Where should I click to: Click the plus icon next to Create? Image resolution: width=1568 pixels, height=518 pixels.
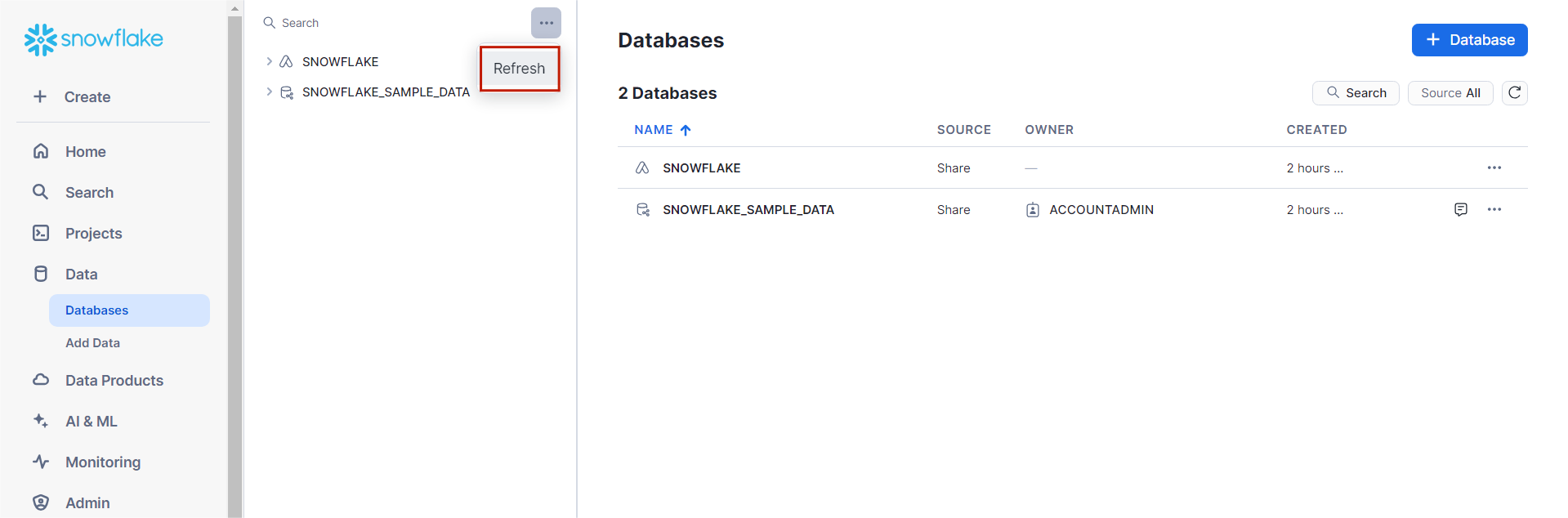tap(40, 96)
